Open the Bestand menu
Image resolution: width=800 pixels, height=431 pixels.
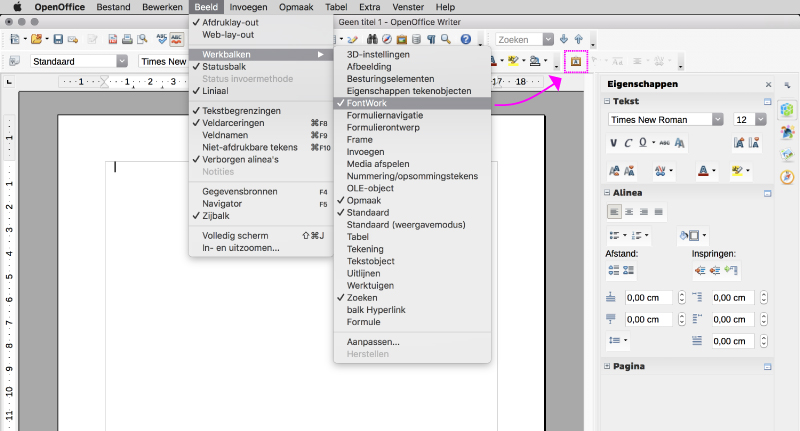(113, 7)
